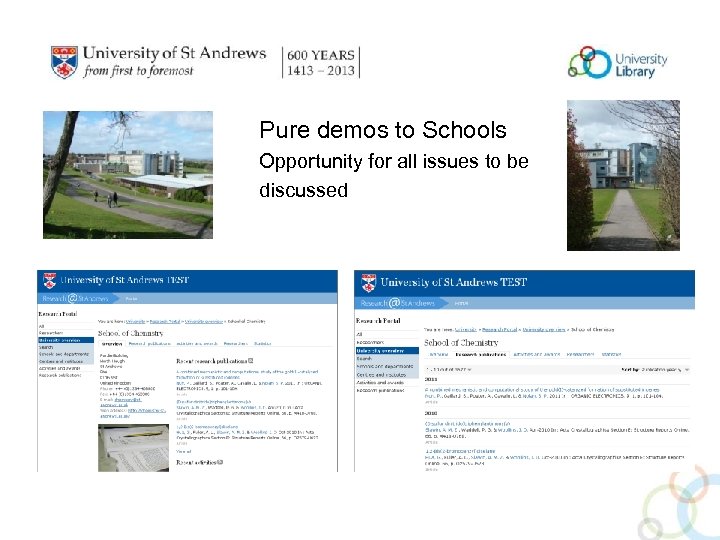Click Research@StAndrews logo in the right screenshot

[x=397, y=303]
